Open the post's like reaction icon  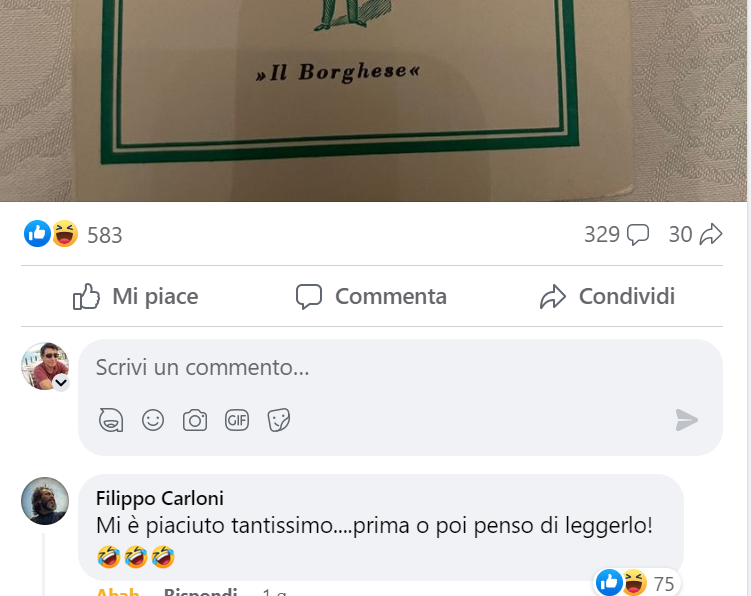37,234
